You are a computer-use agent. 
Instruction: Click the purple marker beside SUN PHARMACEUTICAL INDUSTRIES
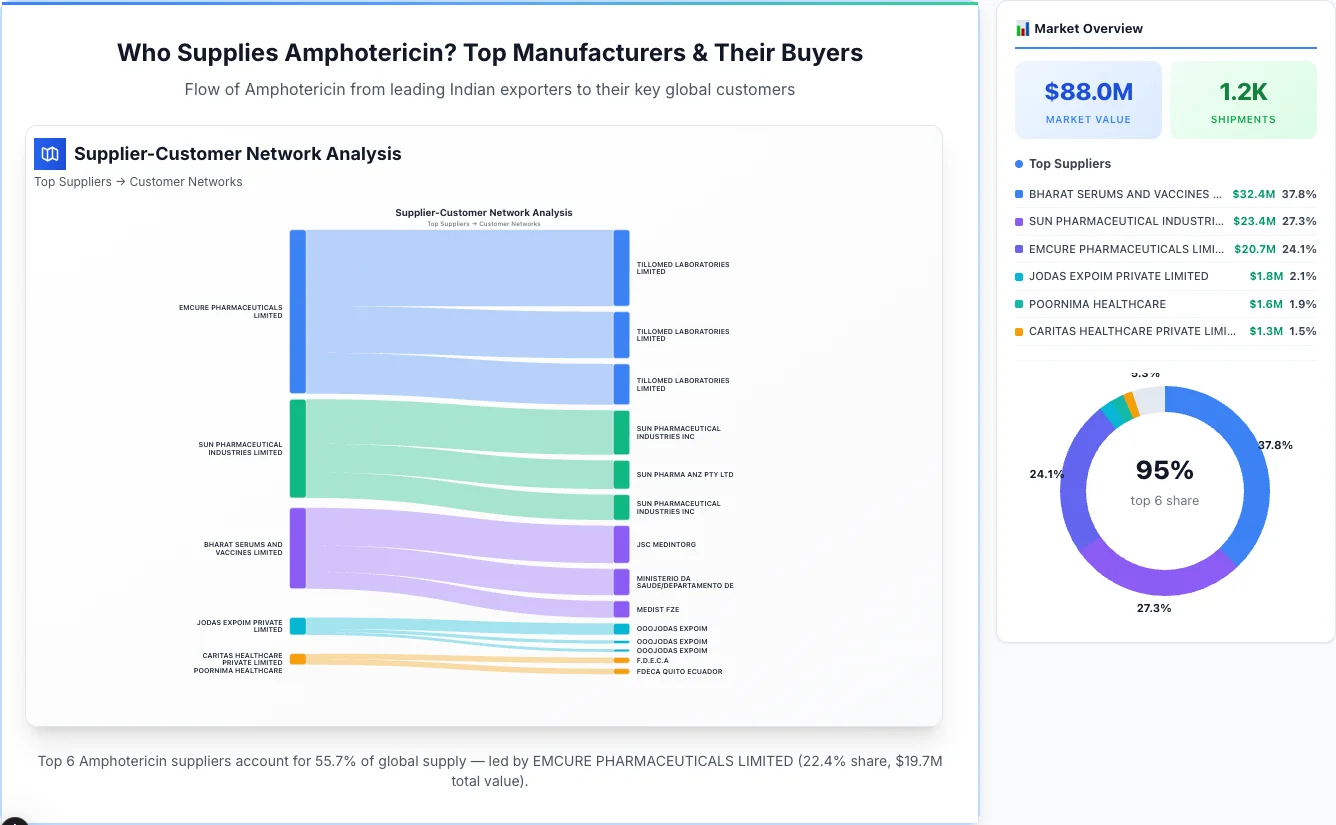point(1018,221)
